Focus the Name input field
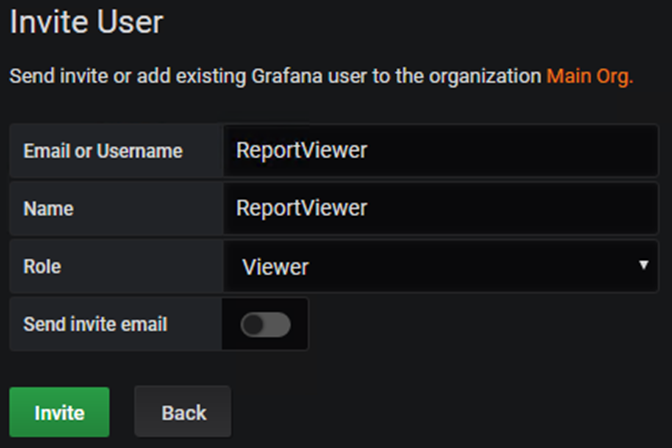Screen dimensions: 672x448 pos(440,209)
